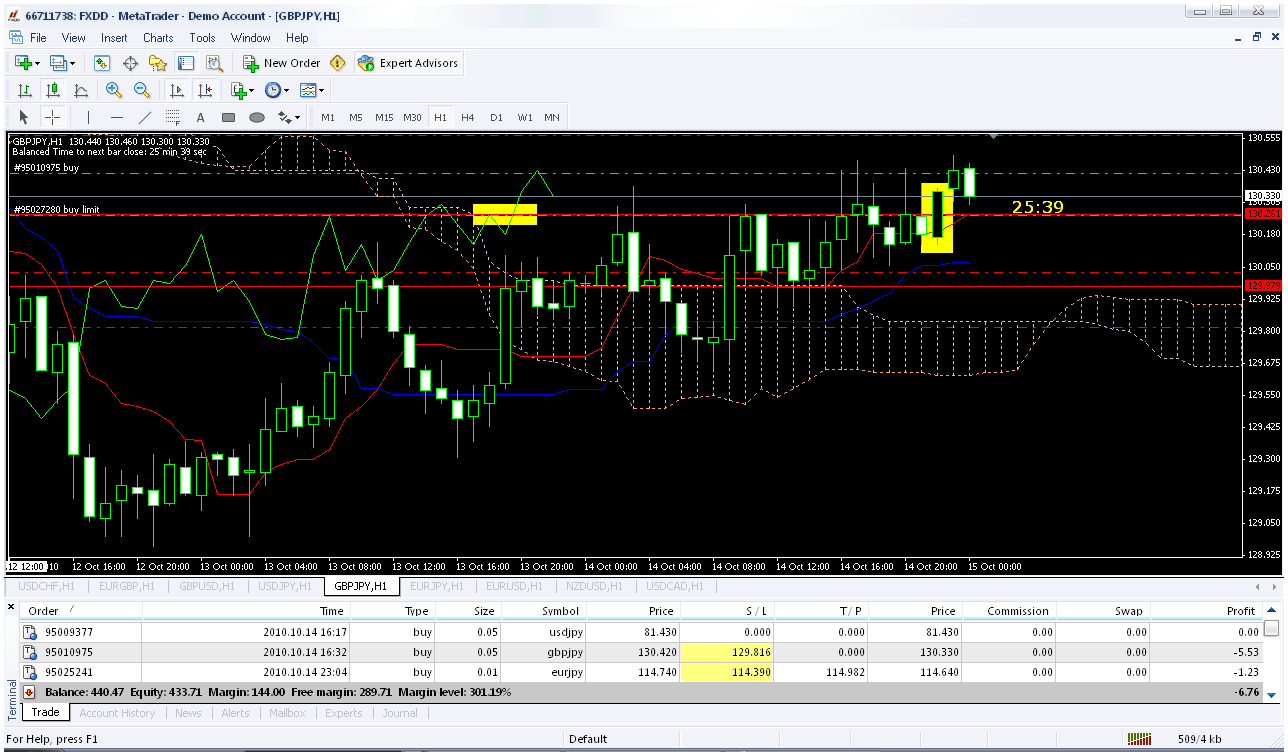Switch to the EURJPY,H1 chart tab
This screenshot has width=1288, height=752.
click(436, 586)
